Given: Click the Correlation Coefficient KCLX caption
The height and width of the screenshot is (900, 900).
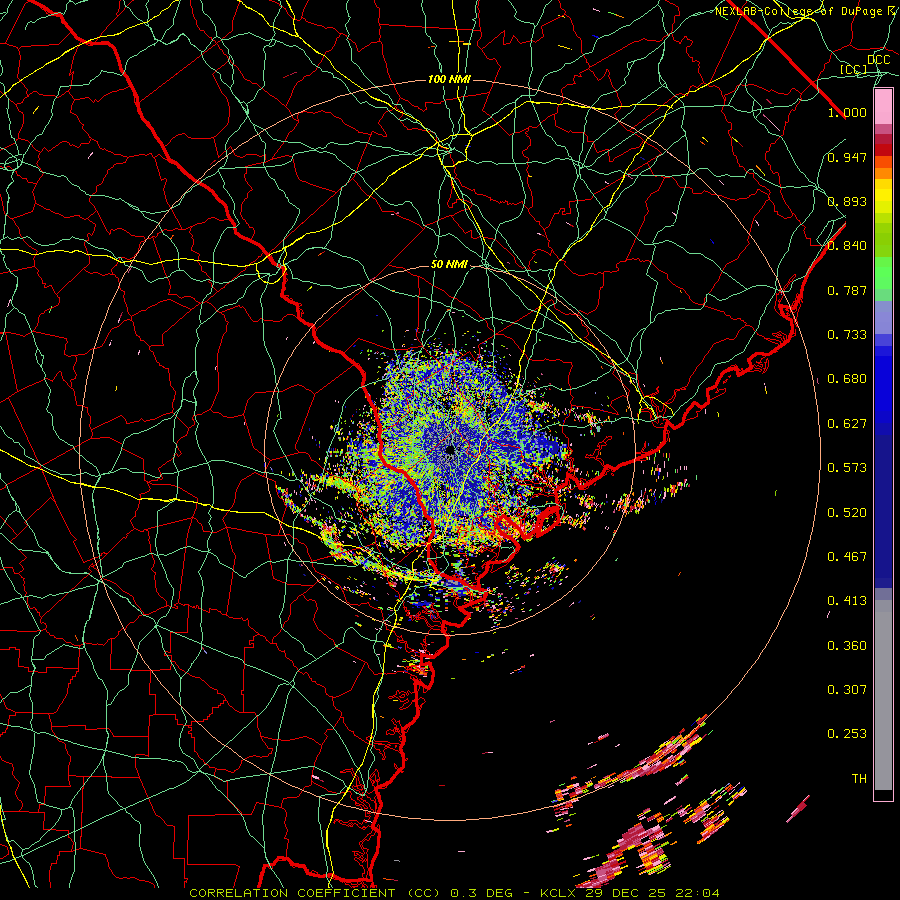Looking at the screenshot, I should coord(454,893).
